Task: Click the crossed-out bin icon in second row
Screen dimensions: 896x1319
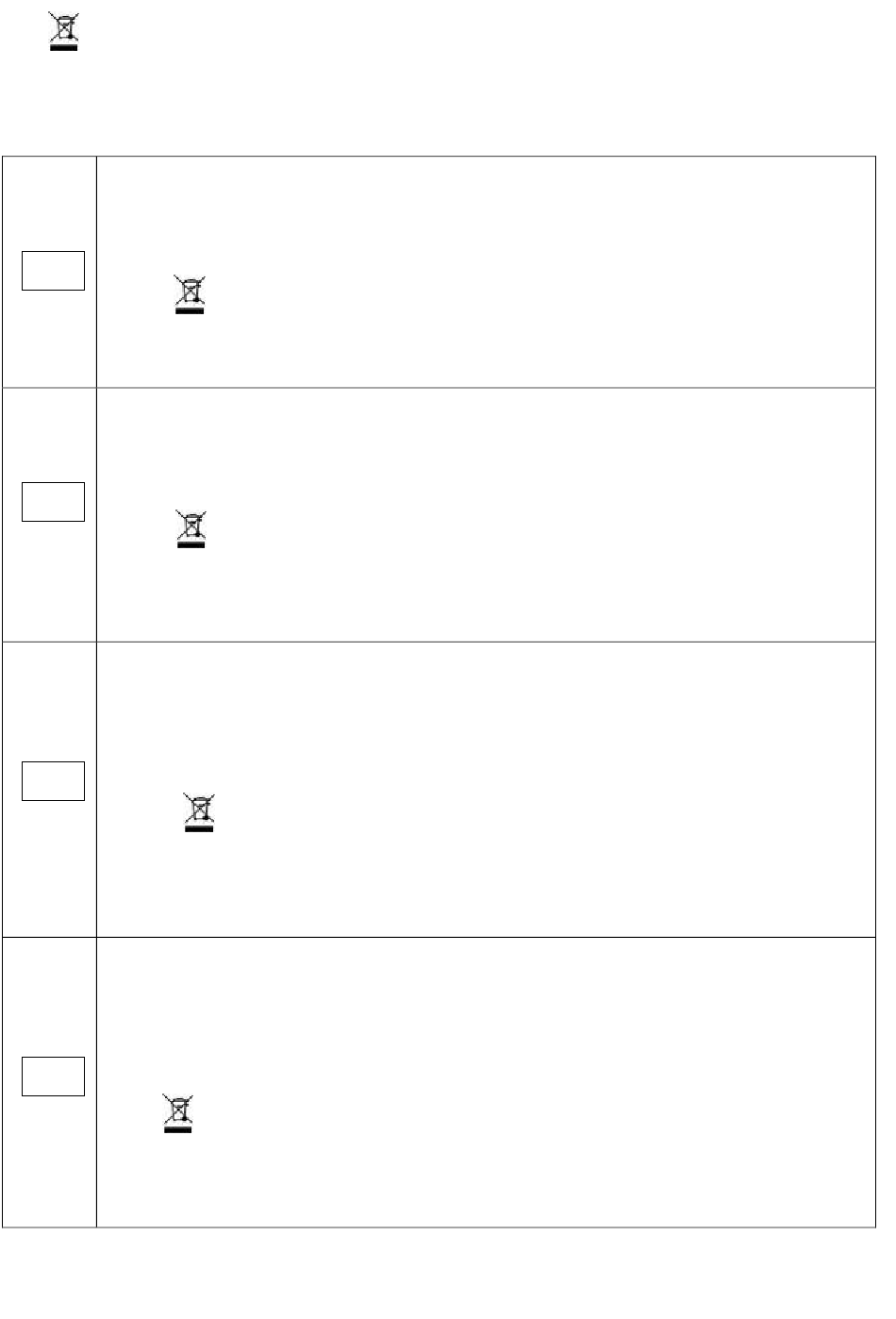Action: [x=191, y=528]
